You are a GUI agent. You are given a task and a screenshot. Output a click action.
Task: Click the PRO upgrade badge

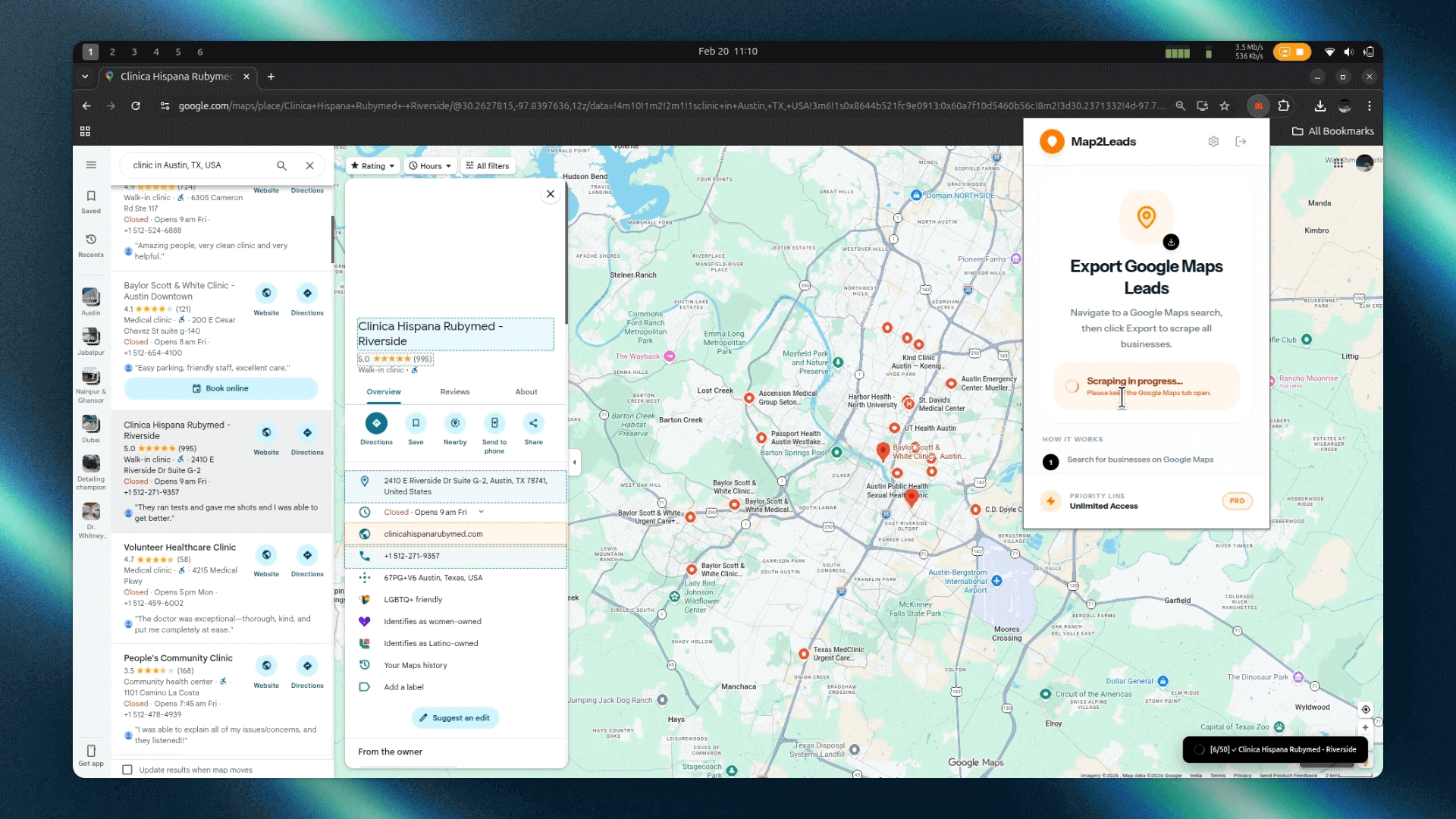pos(1236,501)
